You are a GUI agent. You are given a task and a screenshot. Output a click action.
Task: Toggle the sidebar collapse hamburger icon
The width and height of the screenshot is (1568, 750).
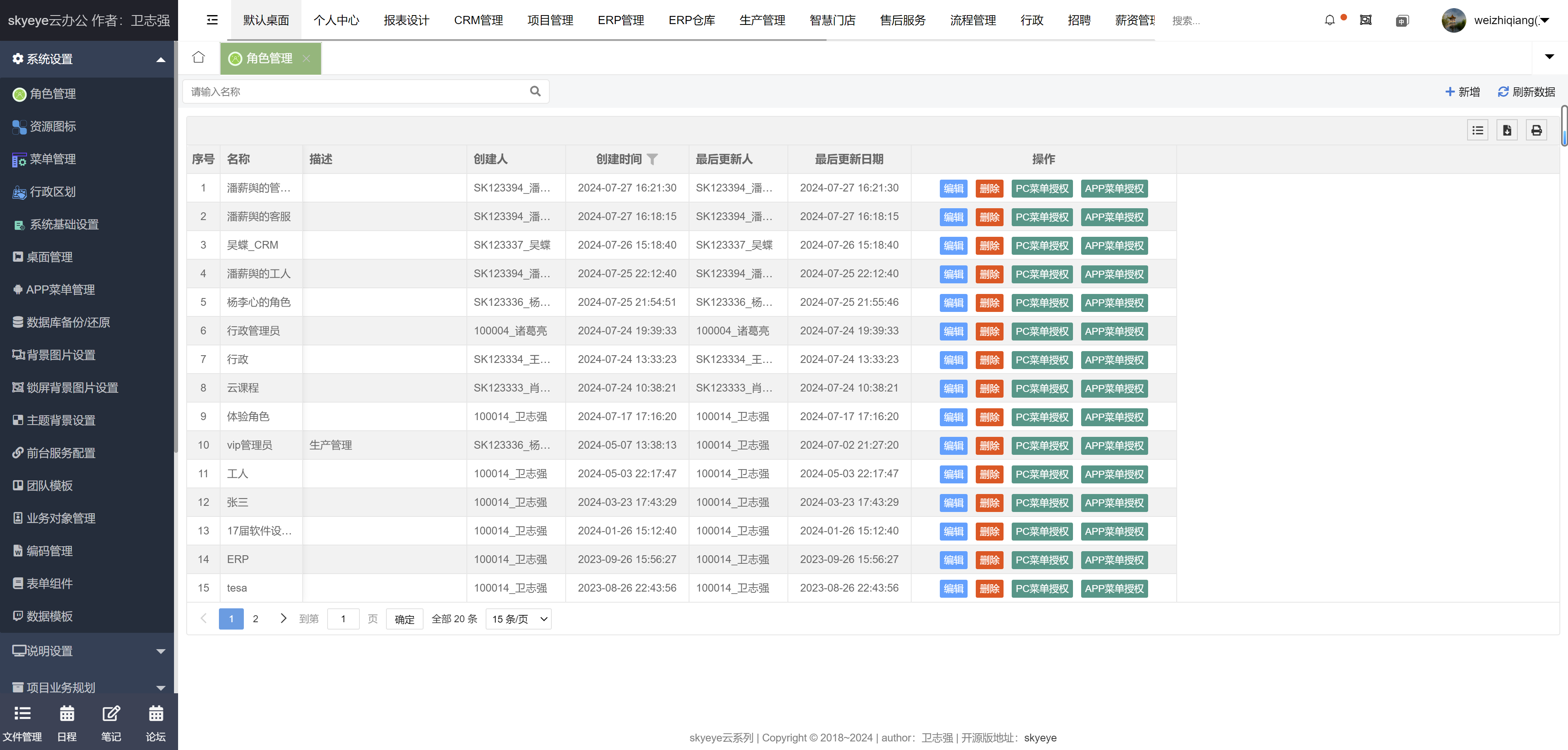tap(212, 20)
